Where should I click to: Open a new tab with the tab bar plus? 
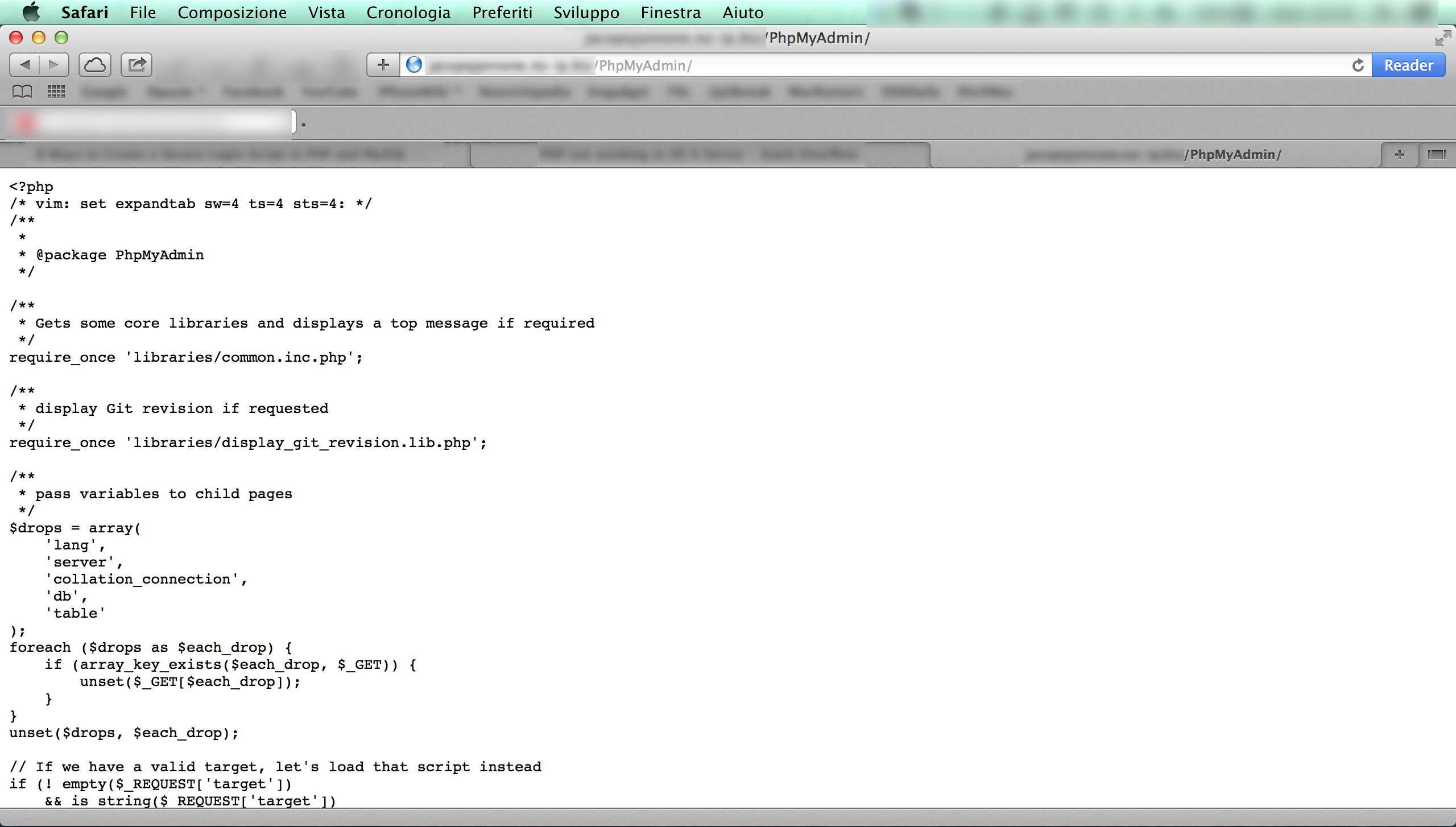coord(1400,155)
